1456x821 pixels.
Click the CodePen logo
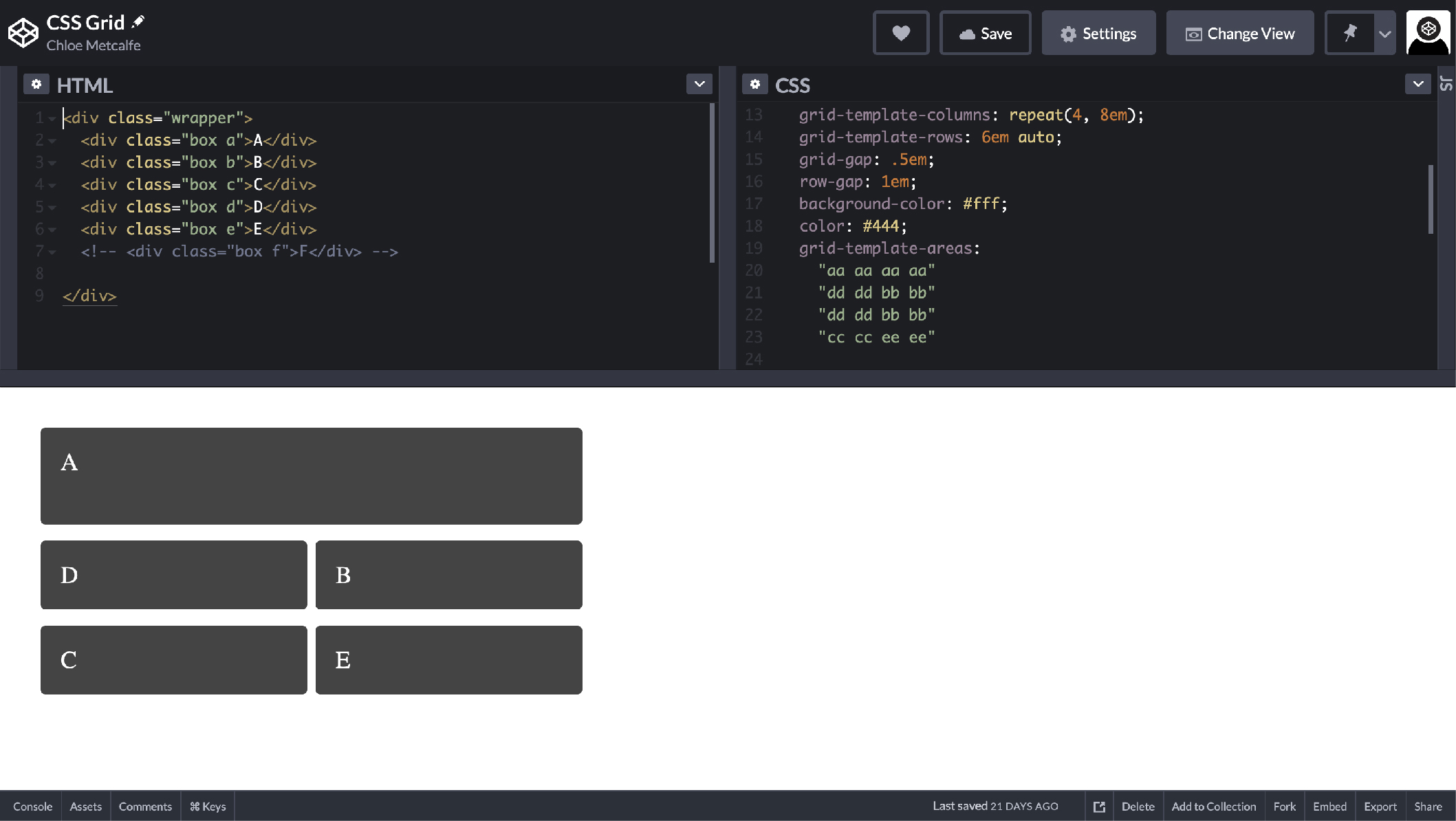(x=23, y=32)
